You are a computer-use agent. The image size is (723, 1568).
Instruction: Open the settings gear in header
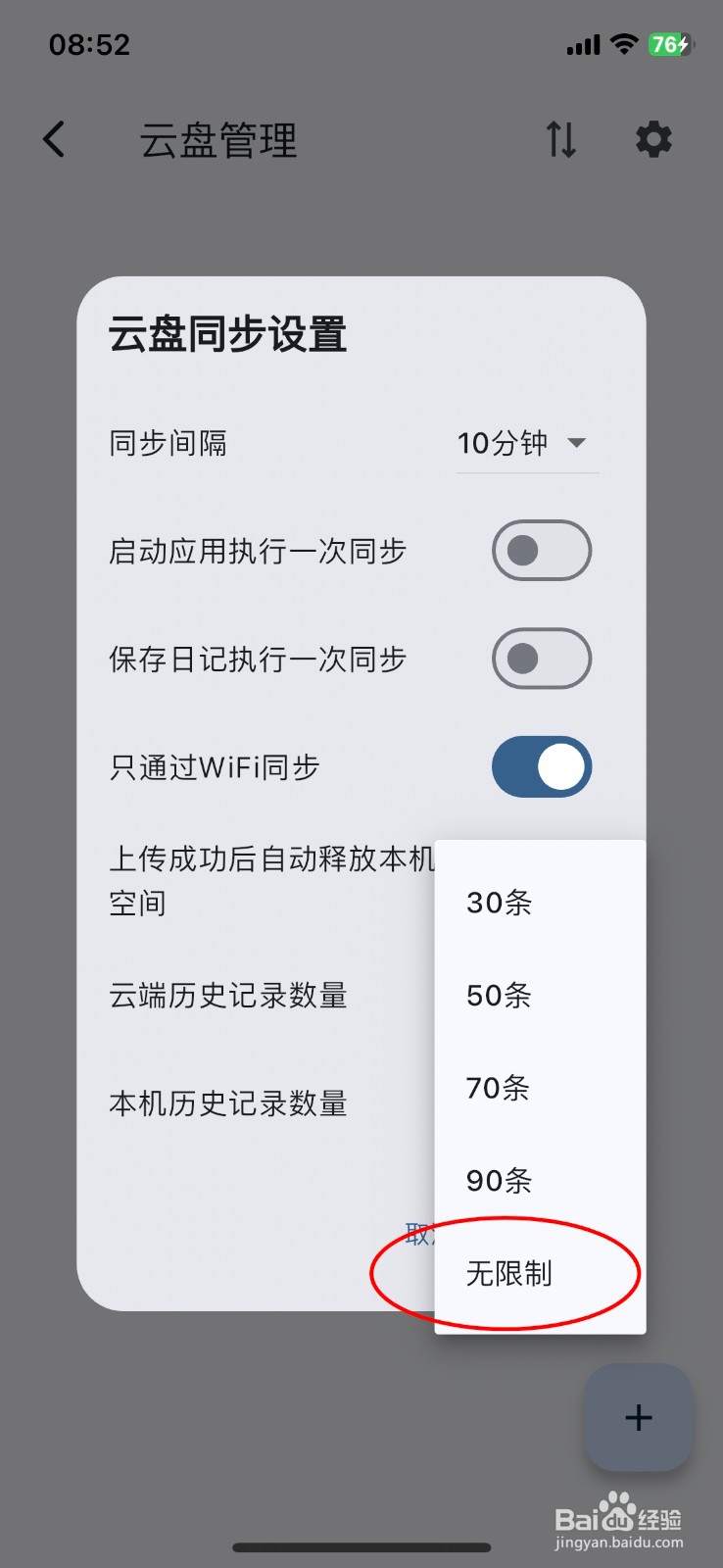point(653,139)
